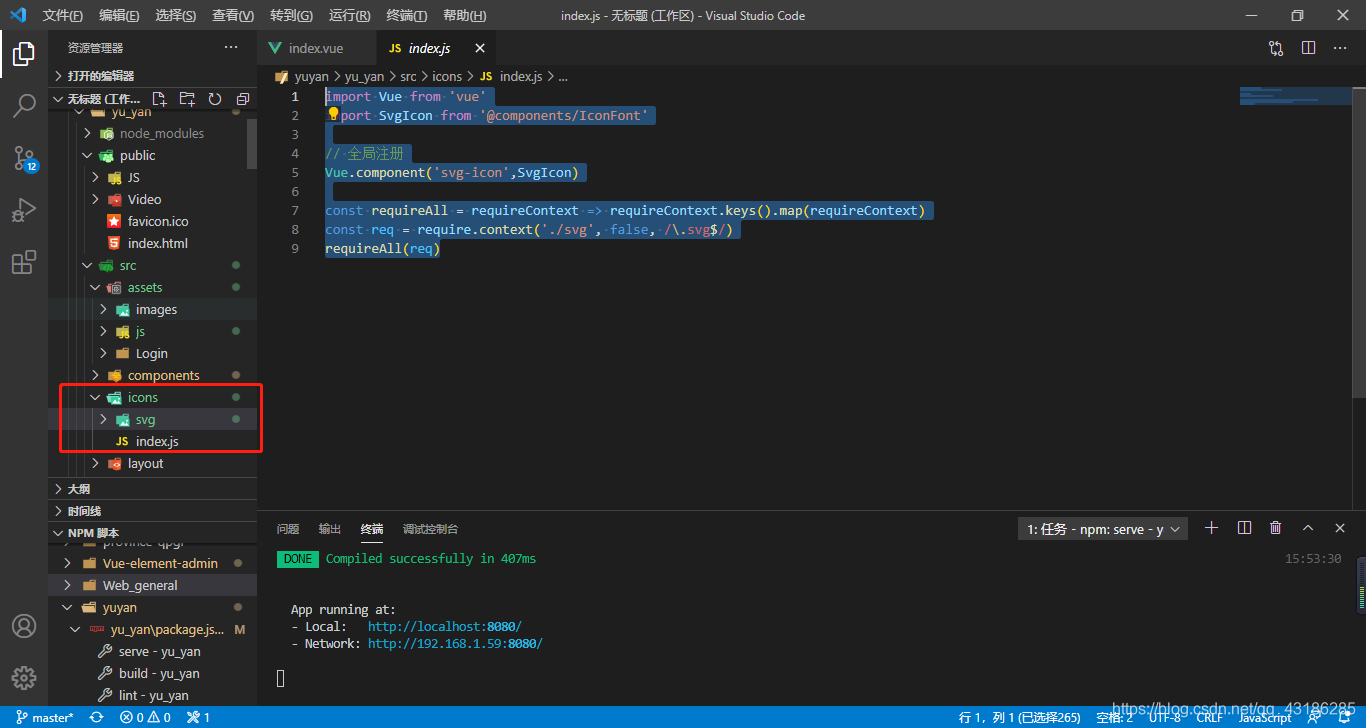Switch to the 输出 output panel tab
The height and width of the screenshot is (728, 1366).
pyautogui.click(x=329, y=529)
